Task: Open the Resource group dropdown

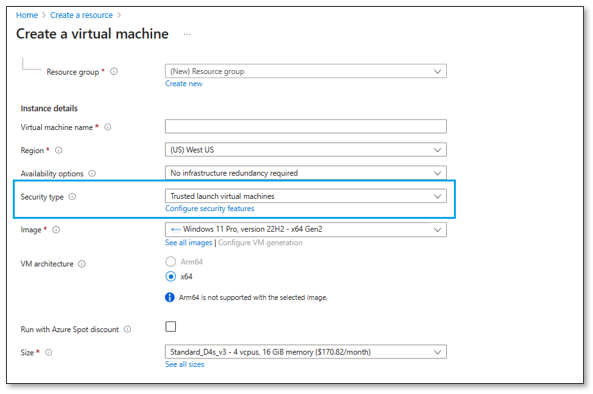Action: 306,71
